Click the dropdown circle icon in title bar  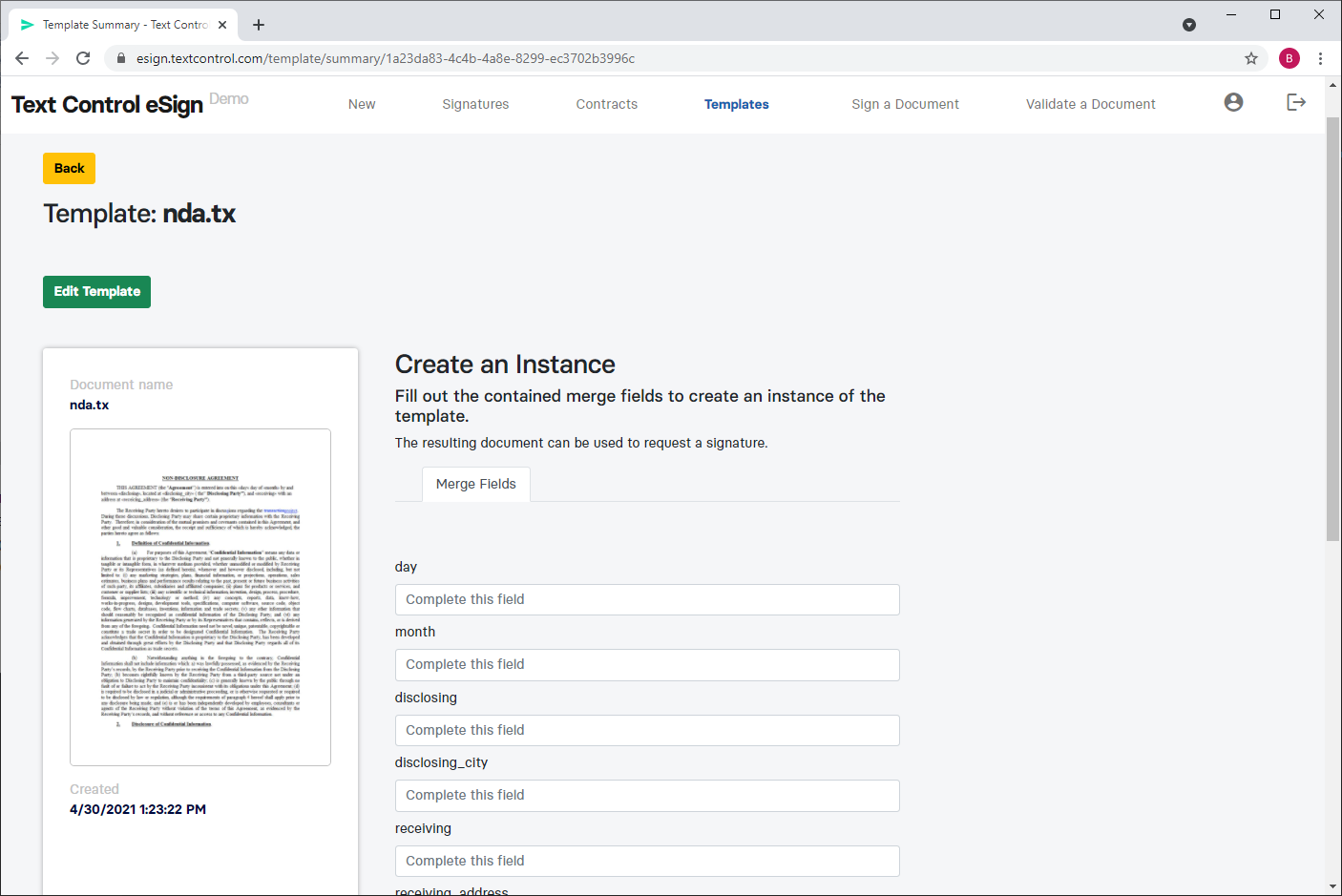[x=1189, y=25]
